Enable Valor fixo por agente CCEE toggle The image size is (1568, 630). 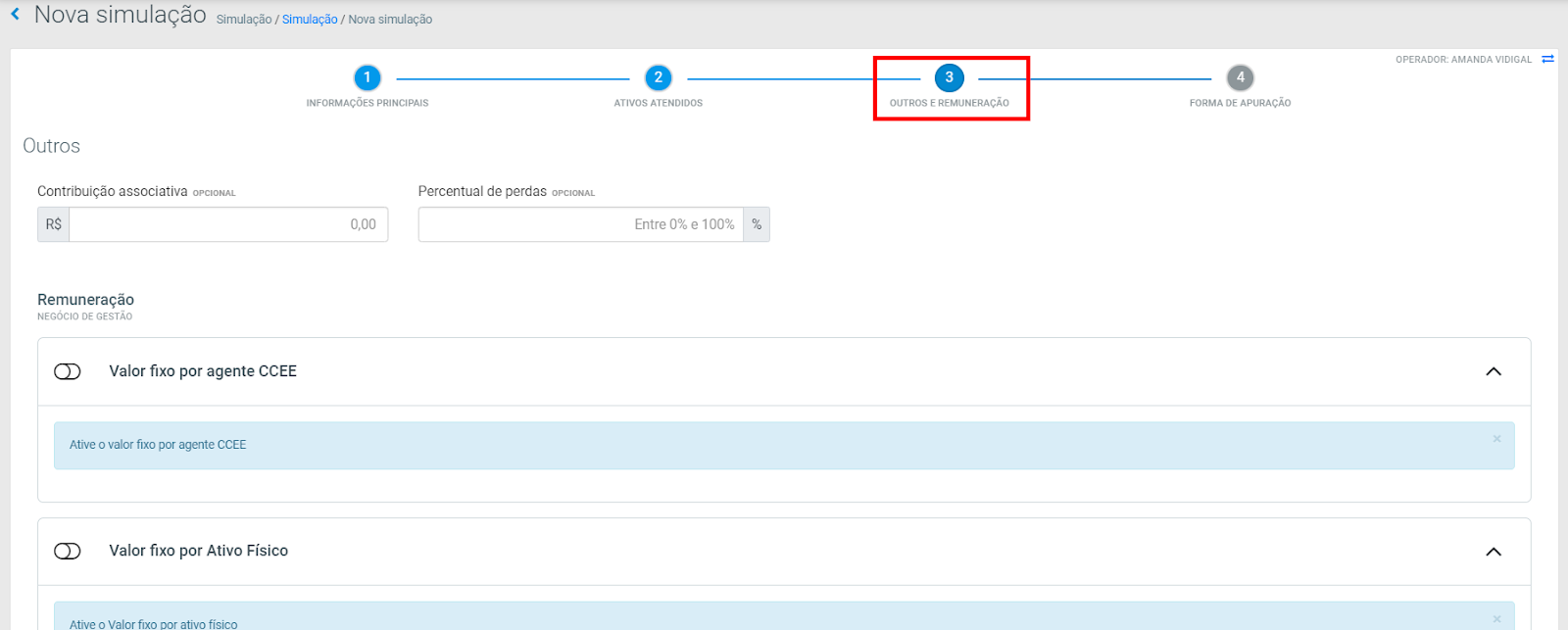(68, 371)
